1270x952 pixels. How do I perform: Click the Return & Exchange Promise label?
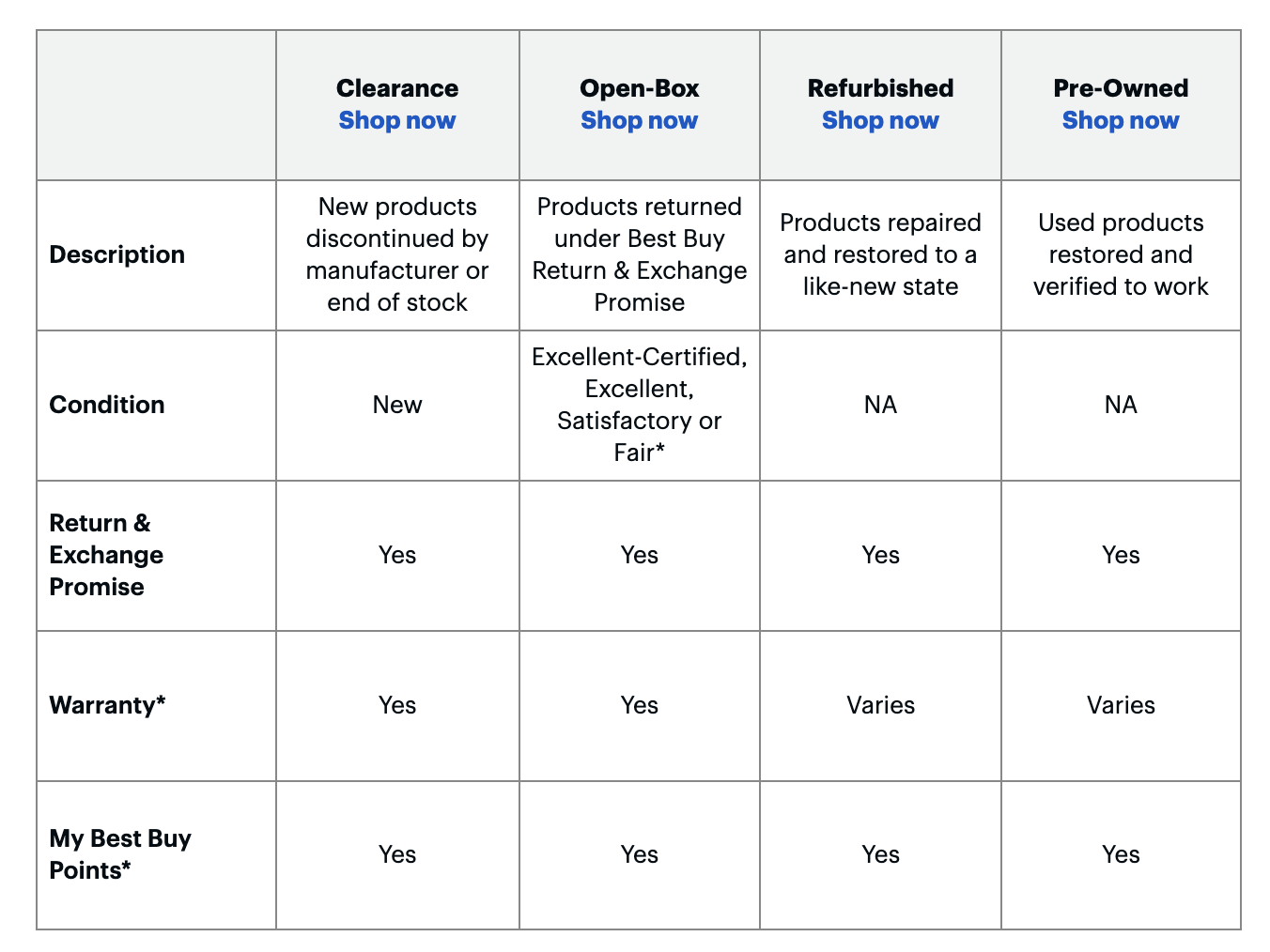tap(105, 555)
